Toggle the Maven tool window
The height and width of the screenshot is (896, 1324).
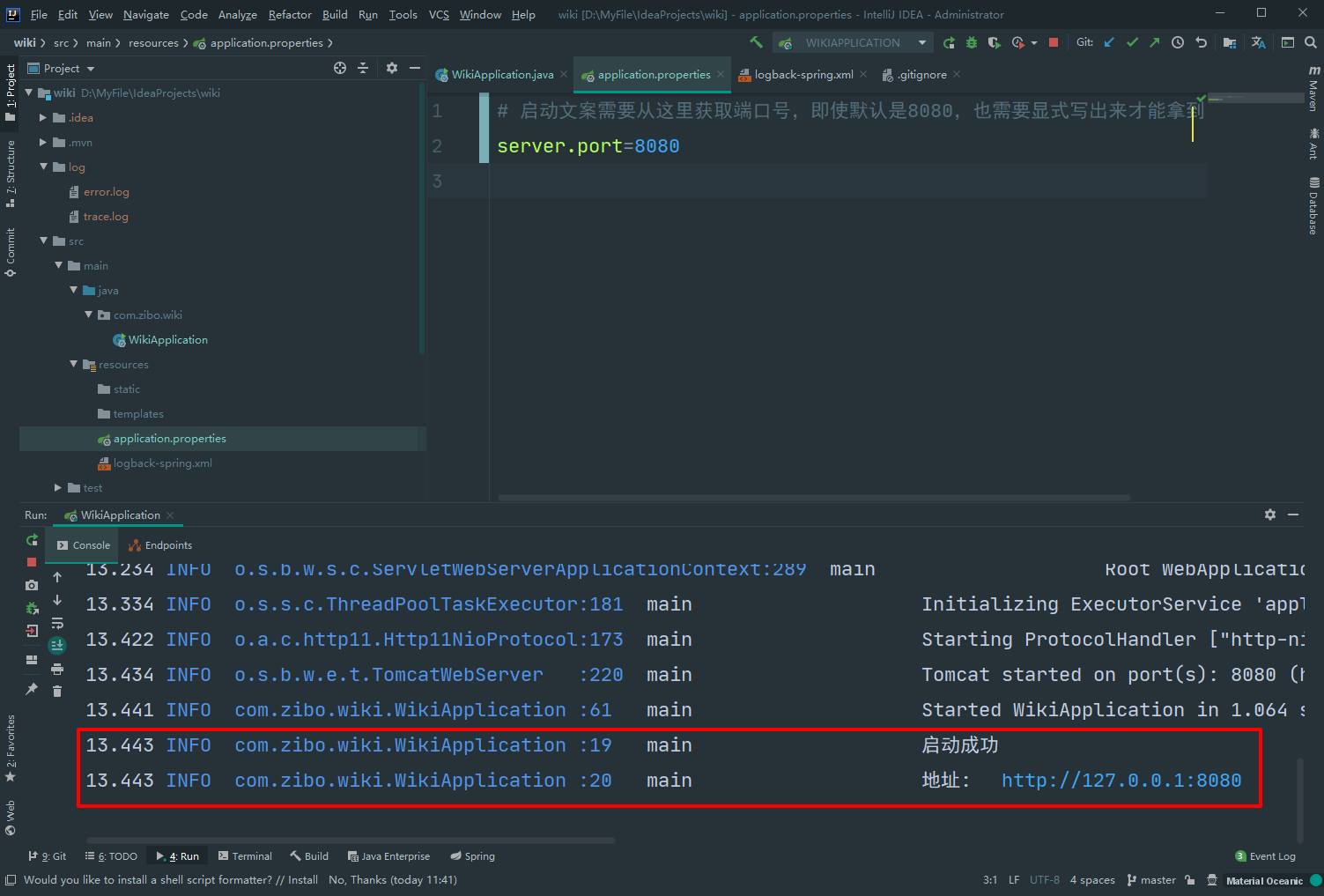tap(1313, 88)
